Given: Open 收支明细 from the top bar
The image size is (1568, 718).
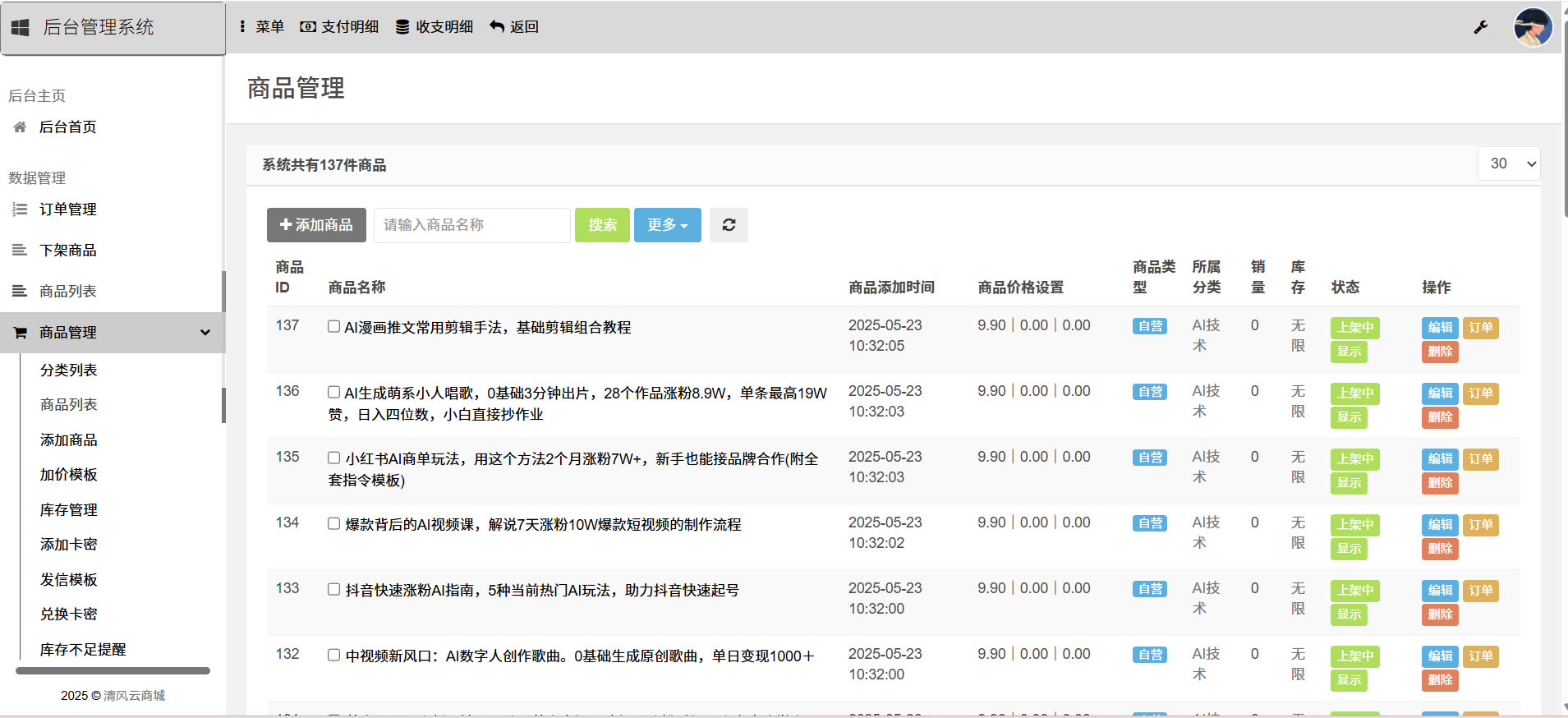Looking at the screenshot, I should click(435, 27).
